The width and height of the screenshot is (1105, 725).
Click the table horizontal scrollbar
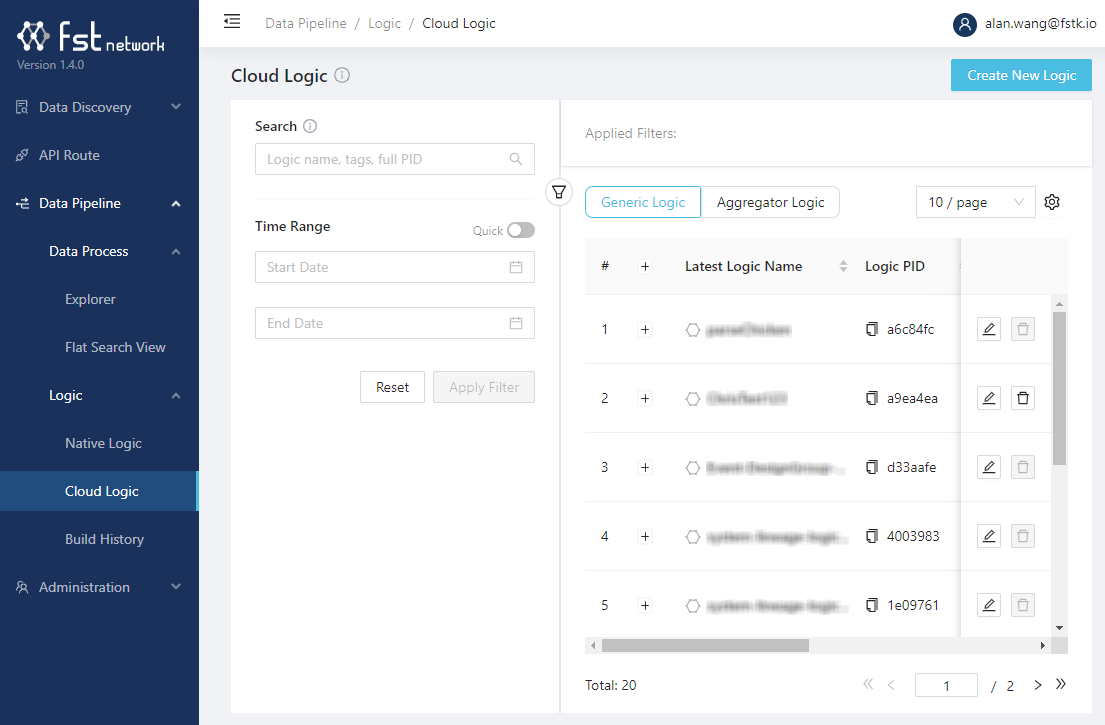coord(705,646)
